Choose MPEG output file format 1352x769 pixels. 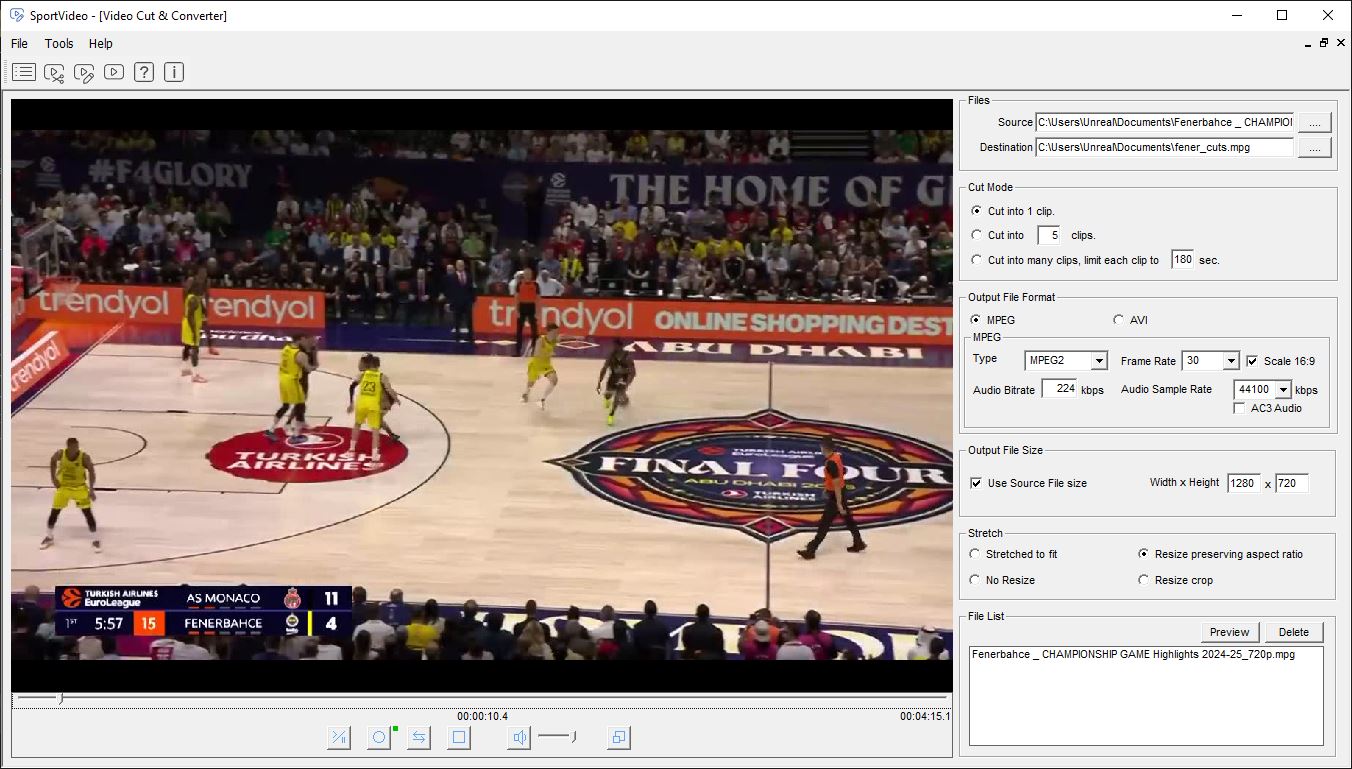[x=977, y=320]
